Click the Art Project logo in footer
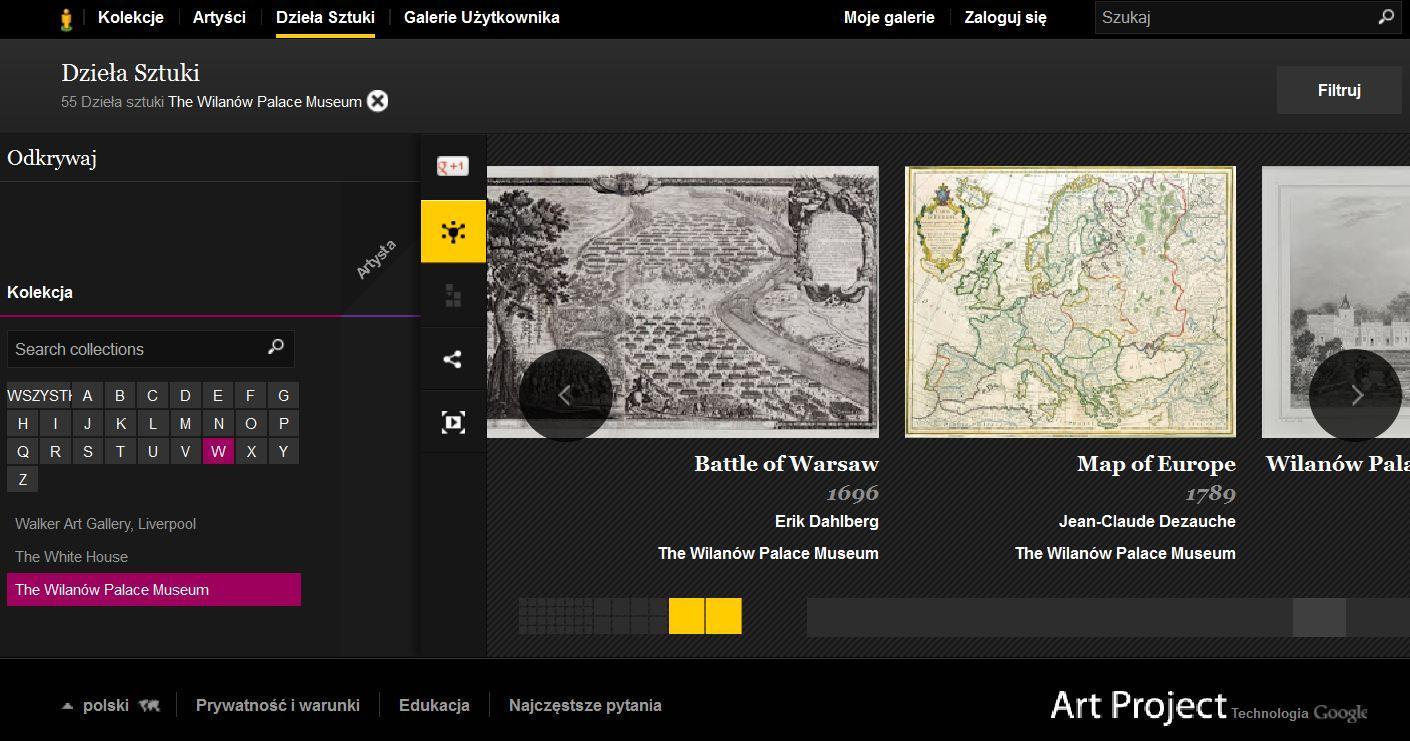The width and height of the screenshot is (1410, 741). coord(1138,705)
